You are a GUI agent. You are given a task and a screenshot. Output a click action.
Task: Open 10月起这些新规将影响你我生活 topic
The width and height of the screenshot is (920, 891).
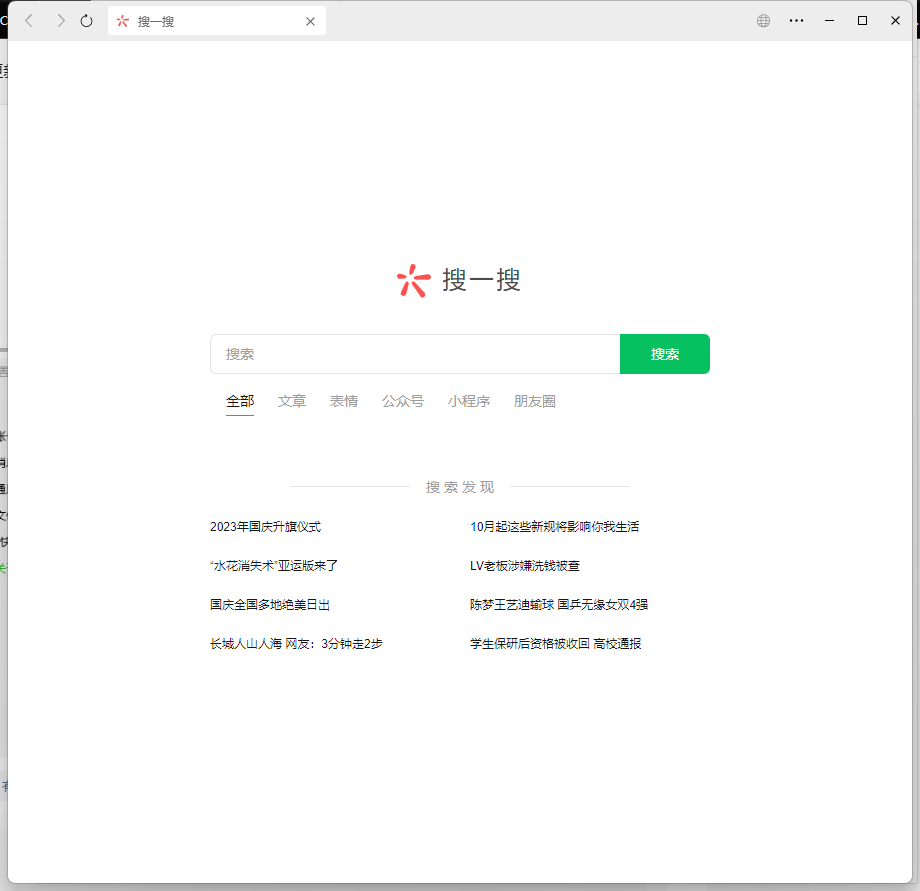(x=554, y=527)
